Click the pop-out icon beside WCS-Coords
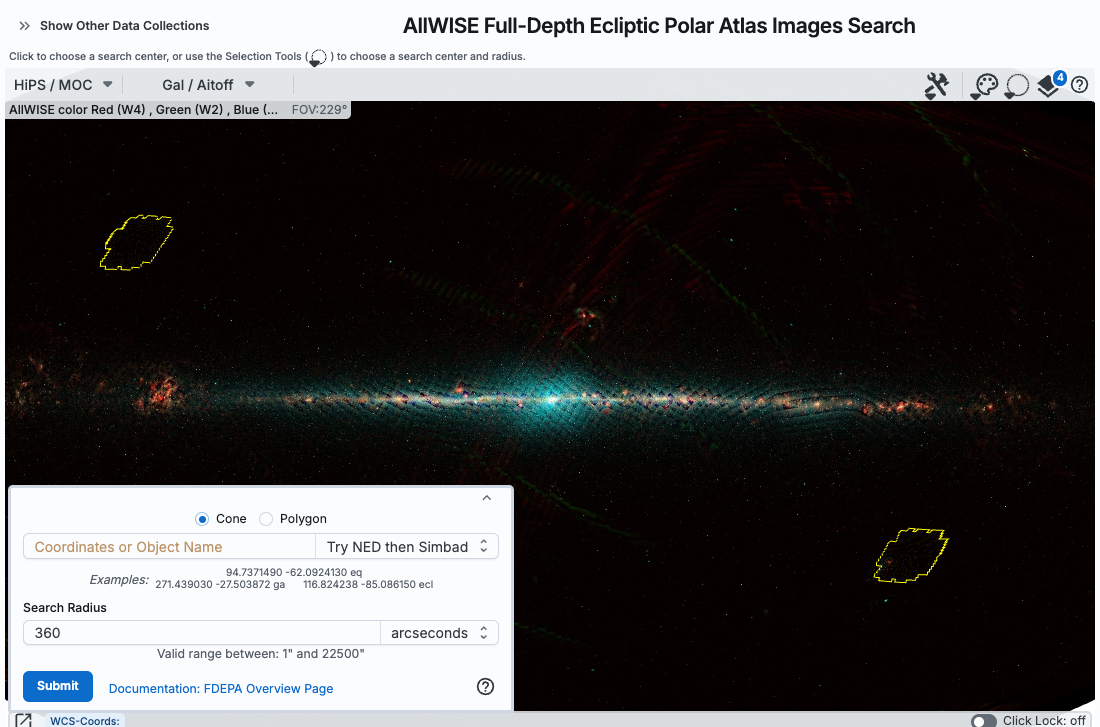 pos(23,720)
